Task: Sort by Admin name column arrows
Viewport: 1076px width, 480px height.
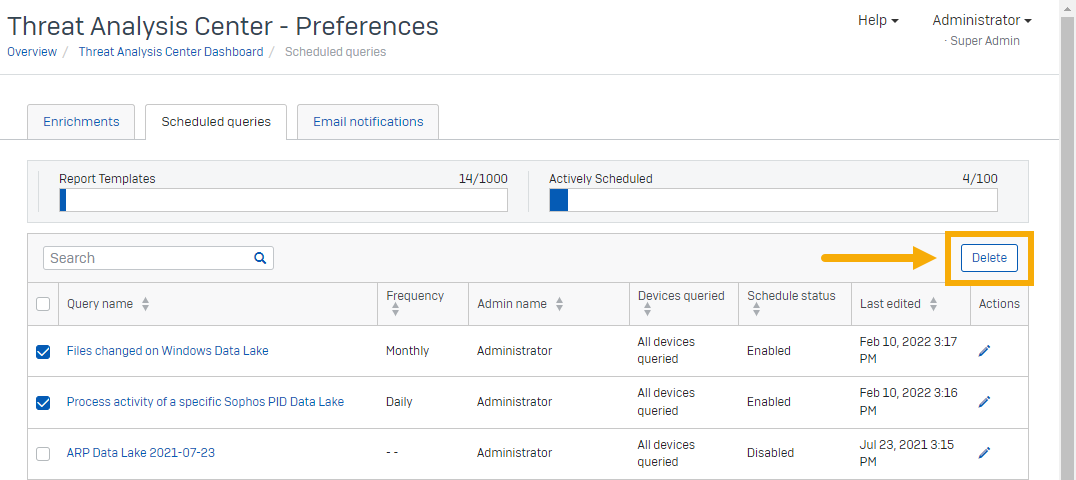Action: coord(559,304)
